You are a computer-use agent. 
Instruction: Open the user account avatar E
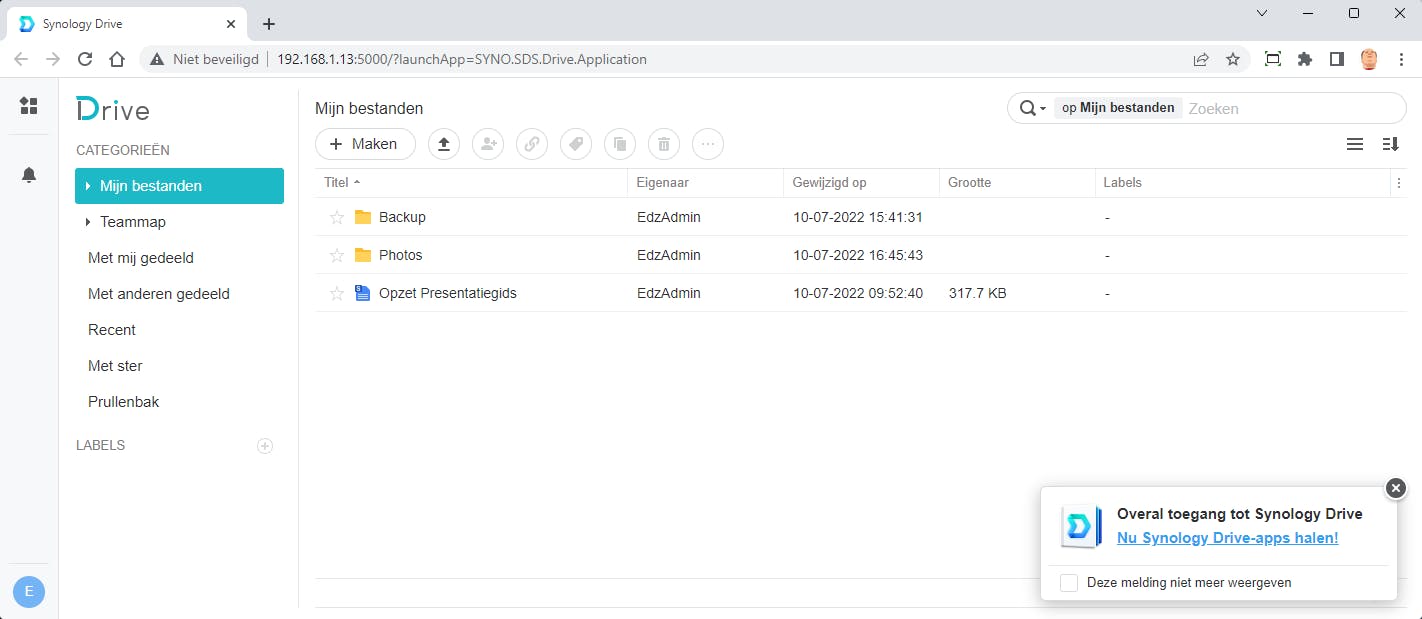29,591
